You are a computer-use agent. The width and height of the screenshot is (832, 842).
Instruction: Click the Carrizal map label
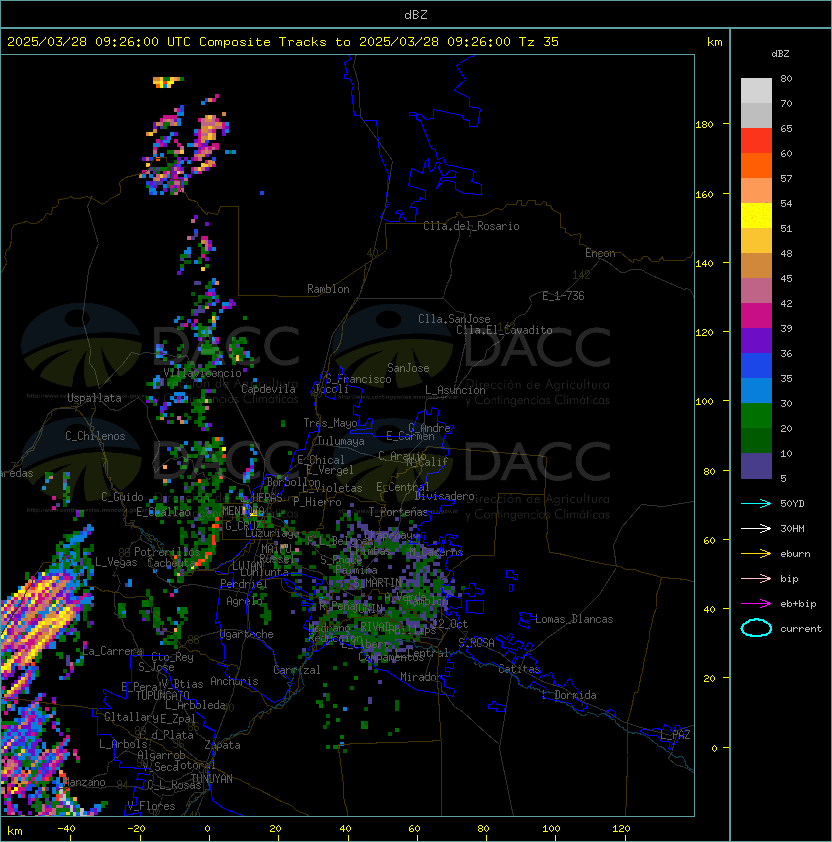point(296,670)
